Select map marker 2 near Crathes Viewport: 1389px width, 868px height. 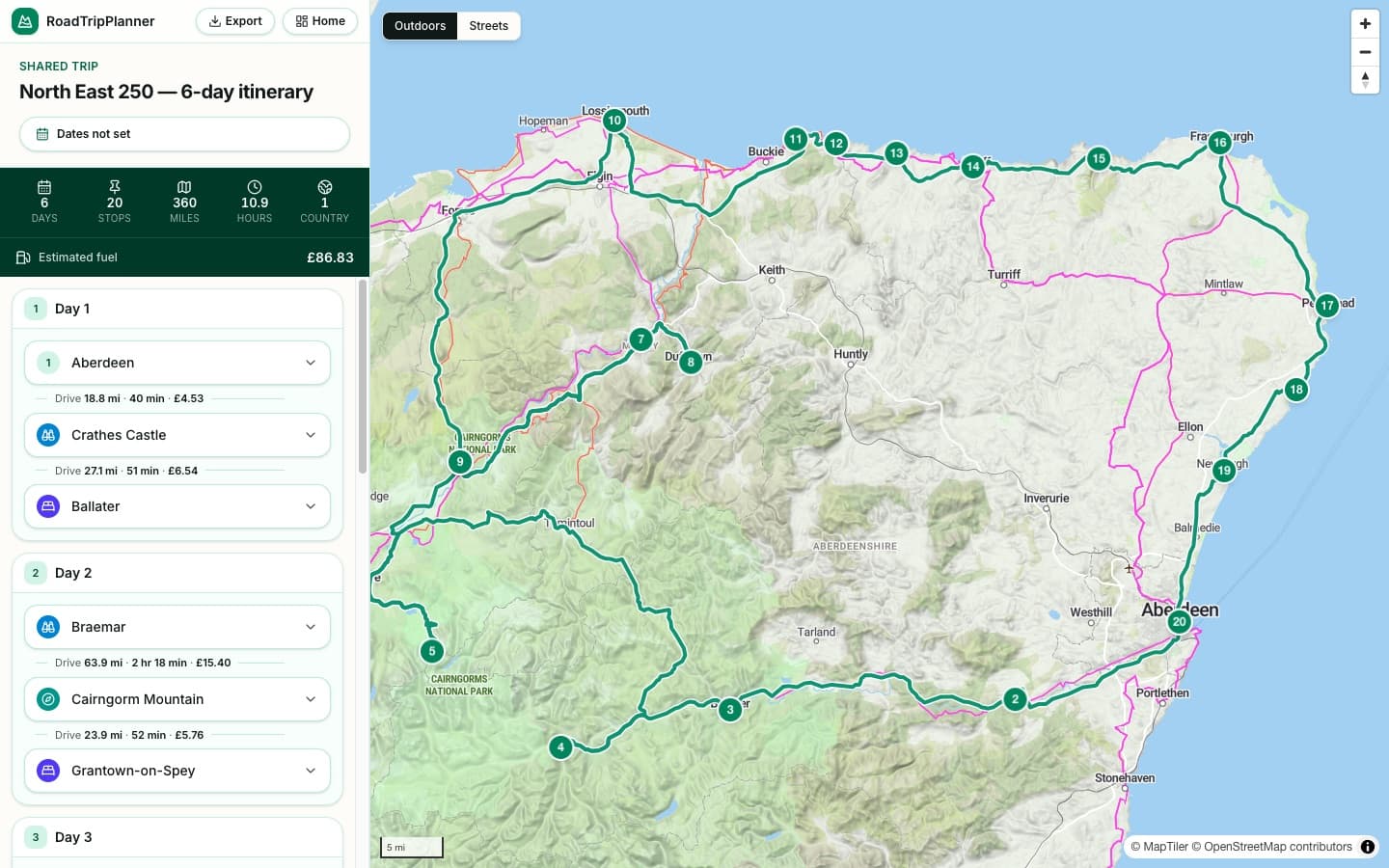(1015, 699)
